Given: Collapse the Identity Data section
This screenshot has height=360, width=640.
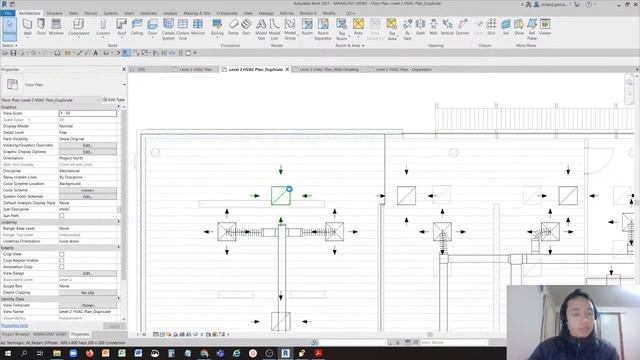Looking at the screenshot, I should tap(119, 299).
